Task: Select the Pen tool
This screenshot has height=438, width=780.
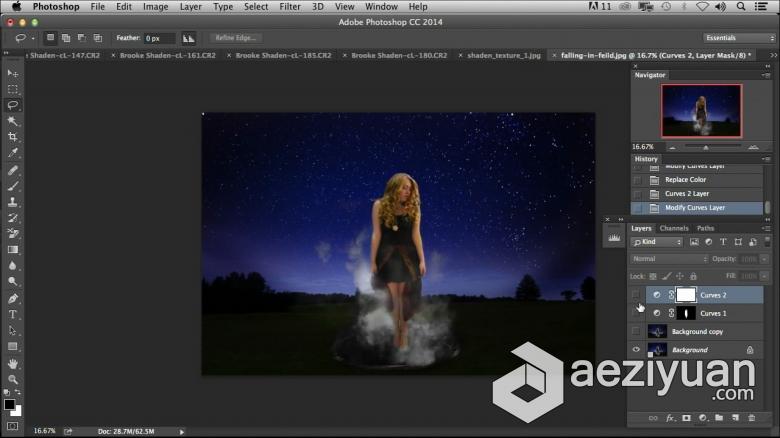Action: pos(12,299)
